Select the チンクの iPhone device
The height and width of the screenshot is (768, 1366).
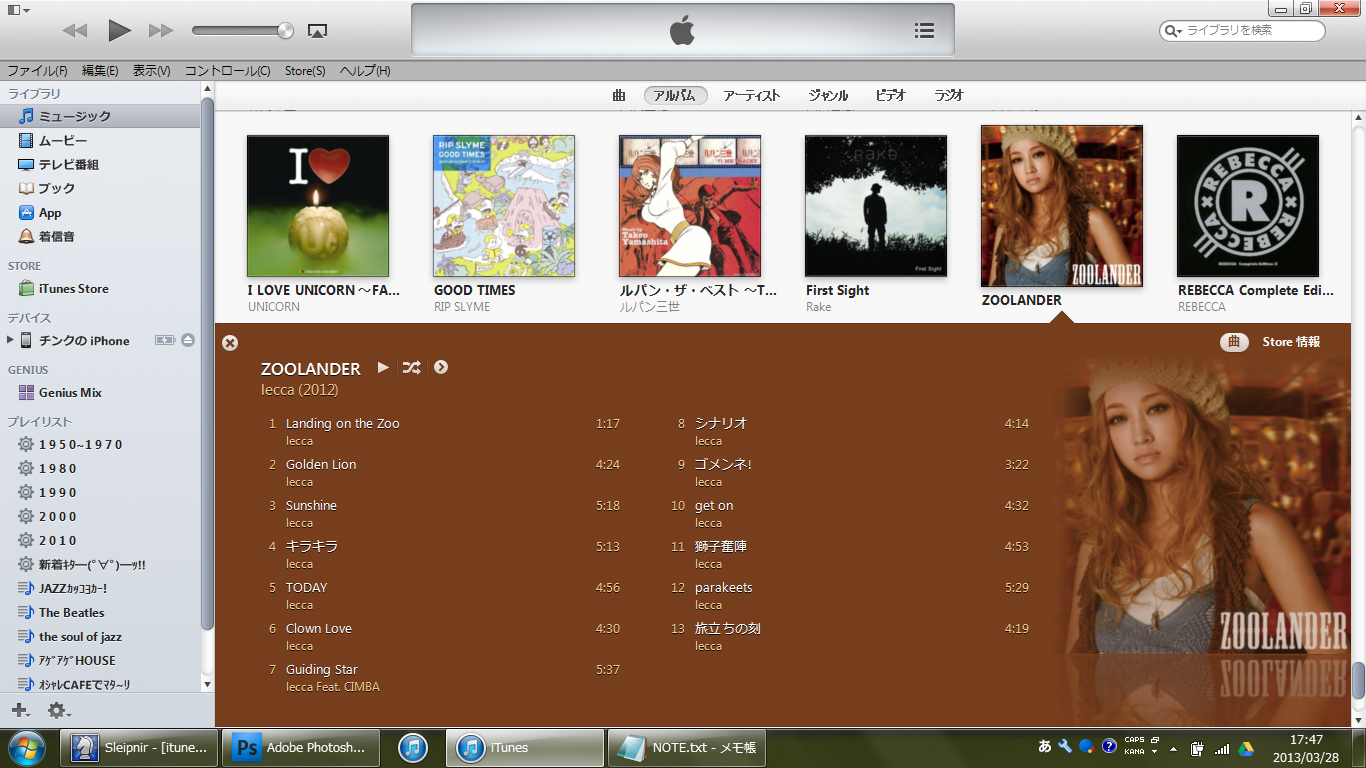[84, 340]
